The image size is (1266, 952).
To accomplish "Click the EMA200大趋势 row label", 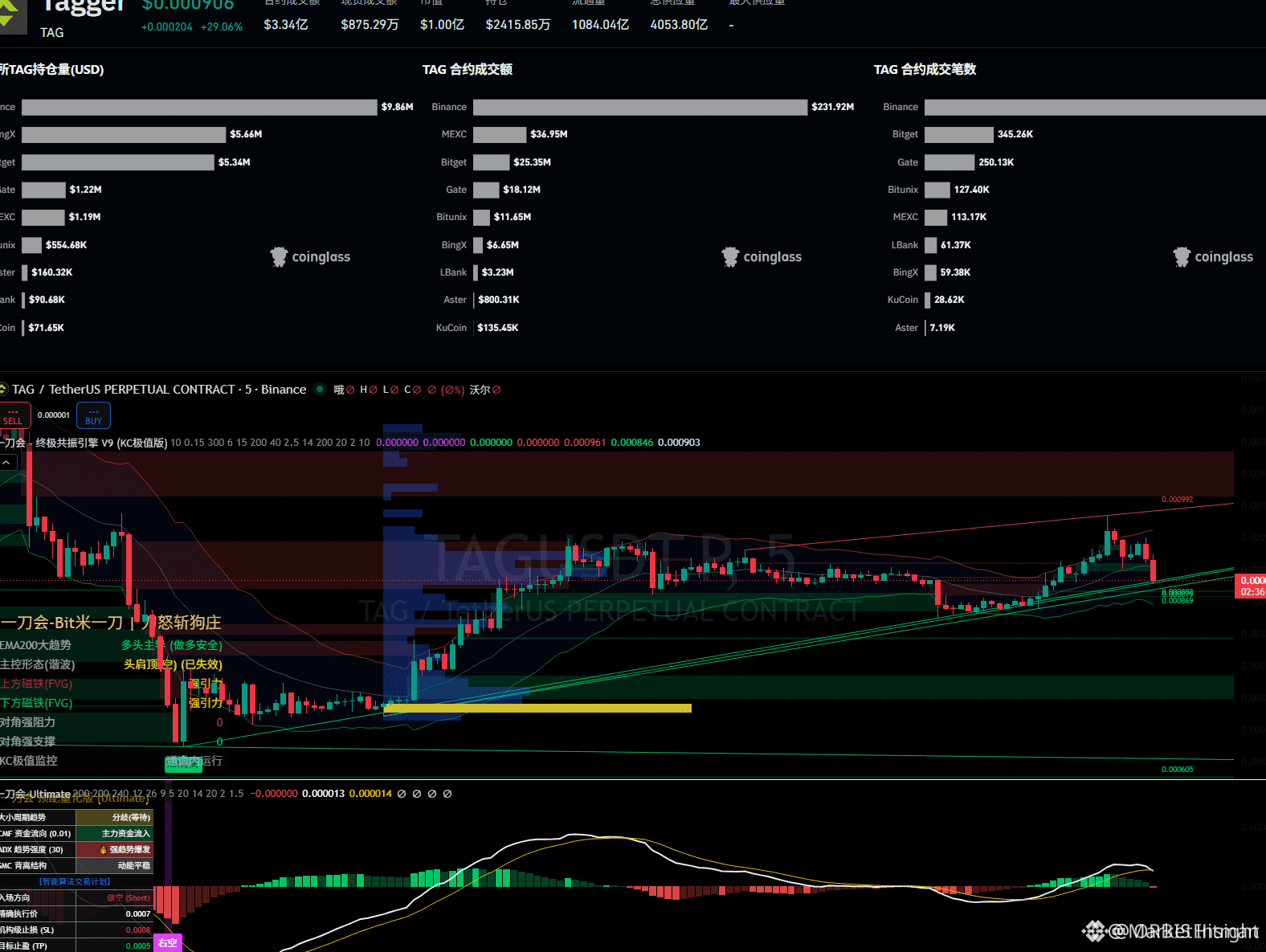I will (36, 645).
